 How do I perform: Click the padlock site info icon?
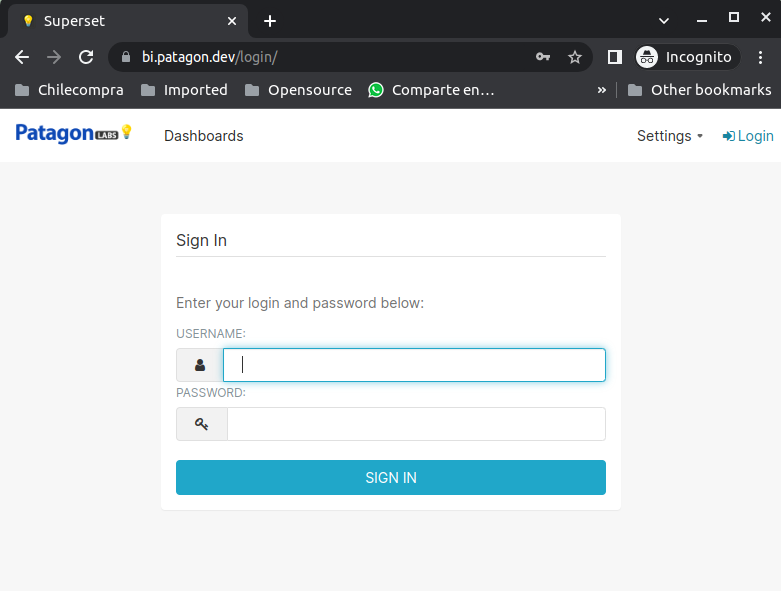(126, 57)
